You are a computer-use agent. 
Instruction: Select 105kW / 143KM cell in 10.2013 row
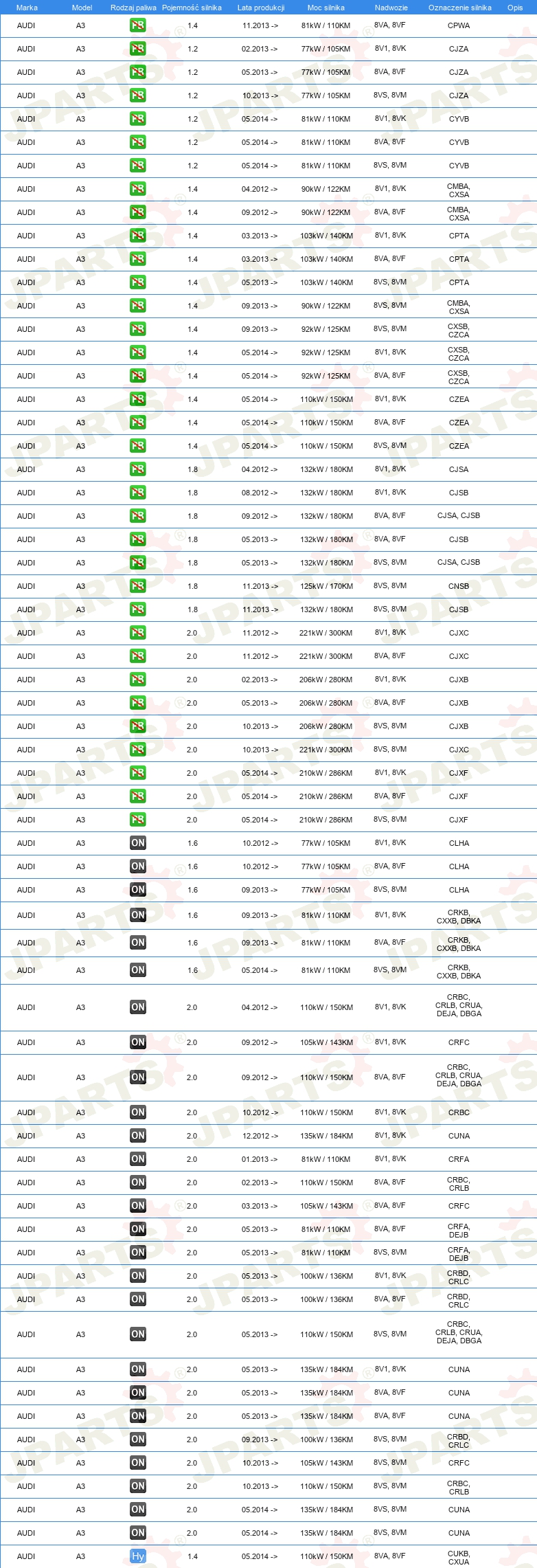click(x=326, y=1463)
